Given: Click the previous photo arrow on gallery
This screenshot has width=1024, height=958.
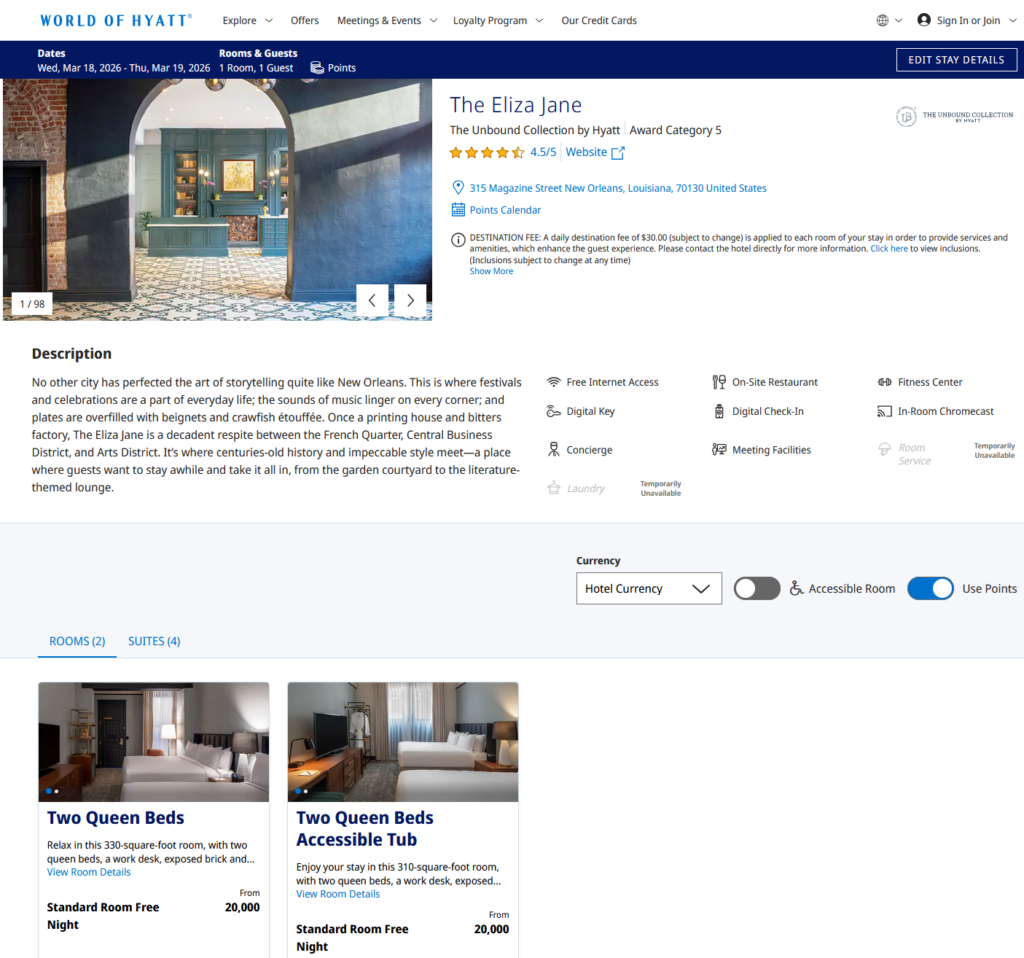Looking at the screenshot, I should 372,301.
